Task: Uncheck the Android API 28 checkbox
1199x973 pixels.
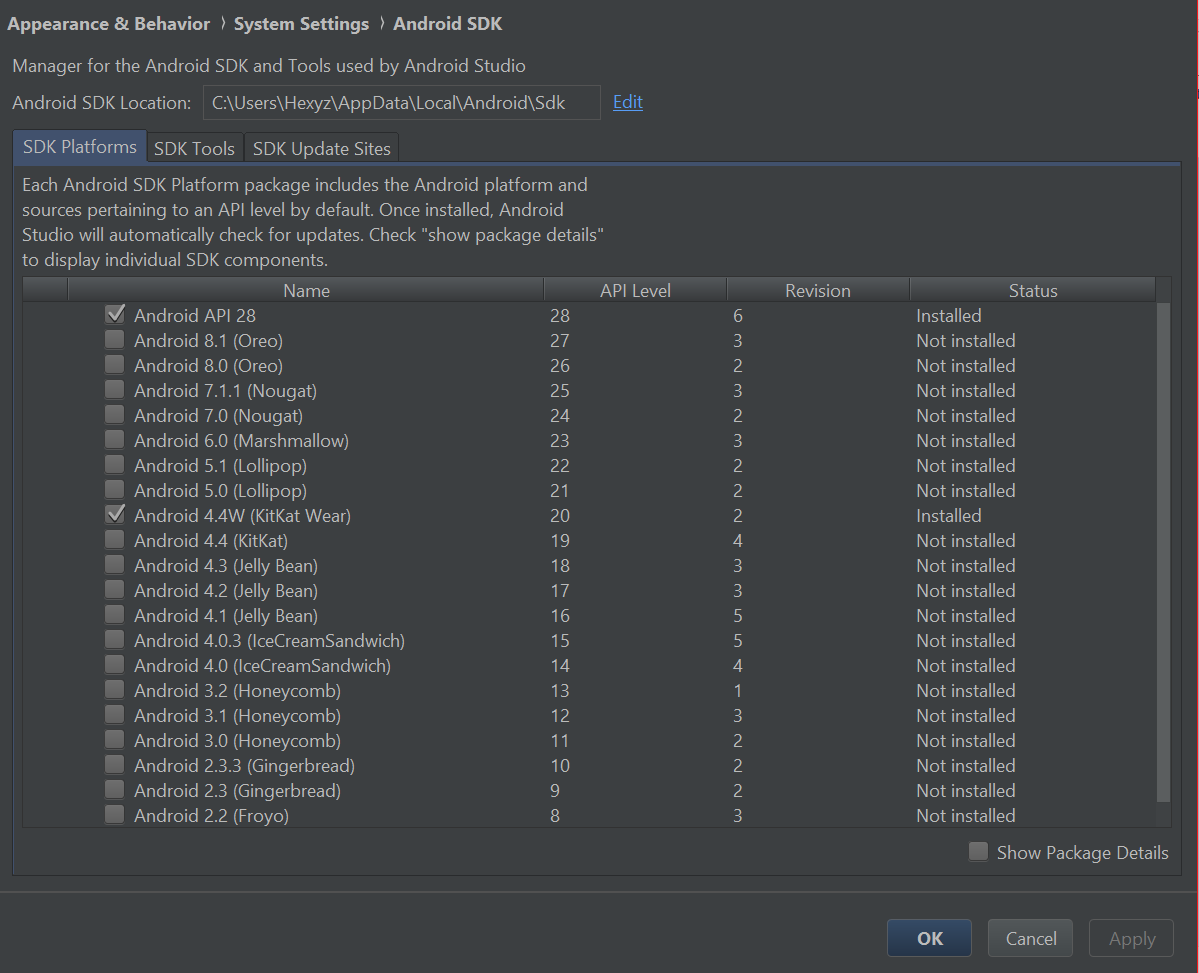Action: click(x=115, y=315)
